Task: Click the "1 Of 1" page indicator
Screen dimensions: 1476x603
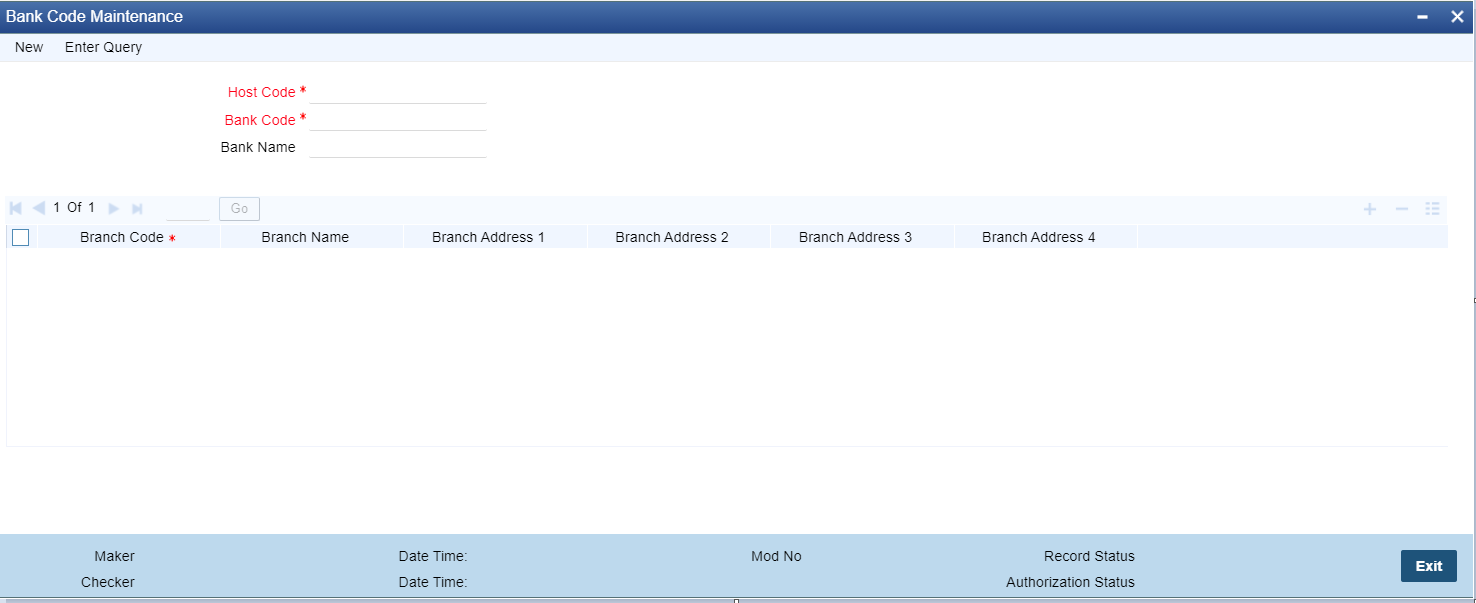Action: click(74, 207)
